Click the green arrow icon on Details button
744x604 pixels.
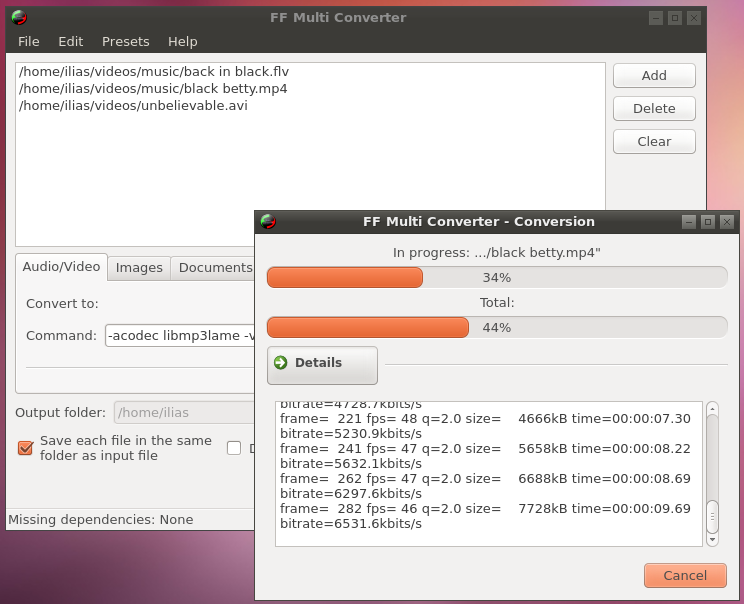[x=280, y=362]
